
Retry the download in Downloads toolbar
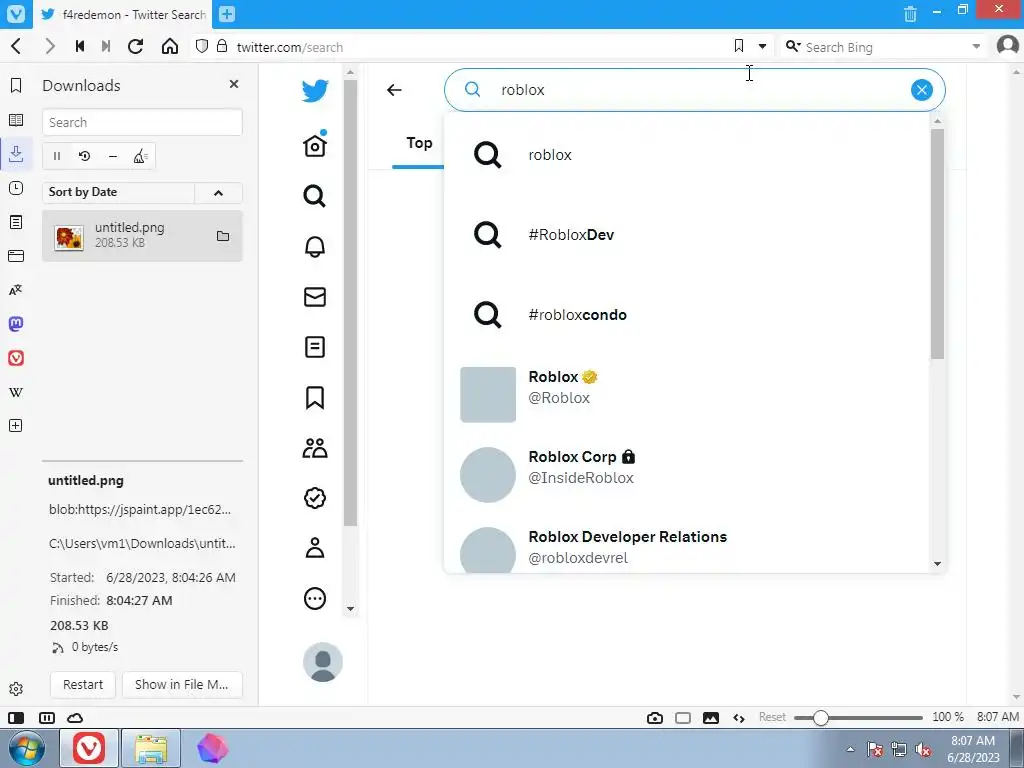84,156
